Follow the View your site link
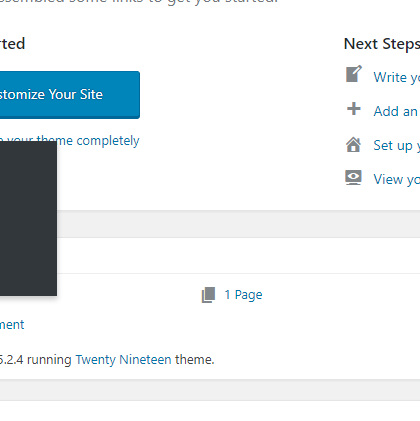The width and height of the screenshot is (420, 421). click(396, 179)
